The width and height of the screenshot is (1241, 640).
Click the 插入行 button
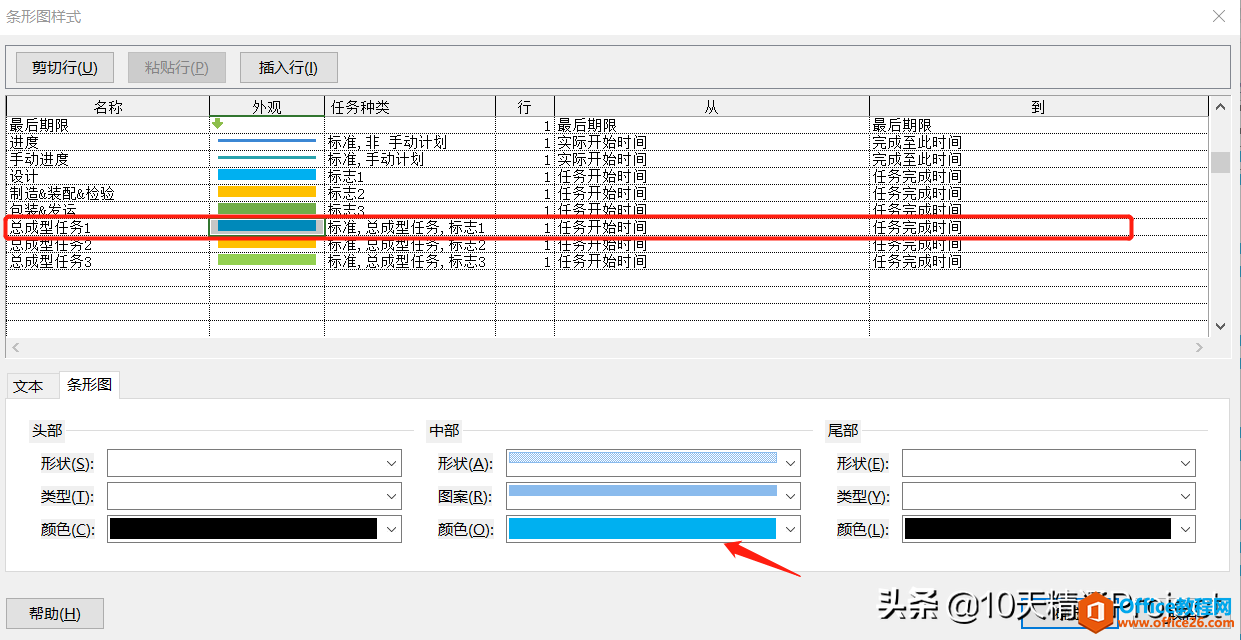click(x=288, y=67)
